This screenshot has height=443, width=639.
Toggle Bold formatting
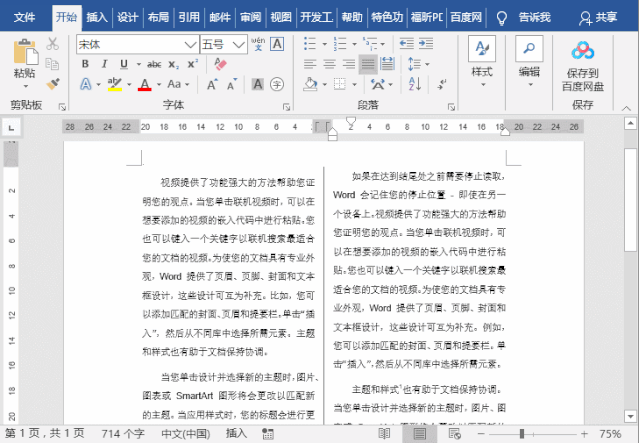tap(85, 65)
